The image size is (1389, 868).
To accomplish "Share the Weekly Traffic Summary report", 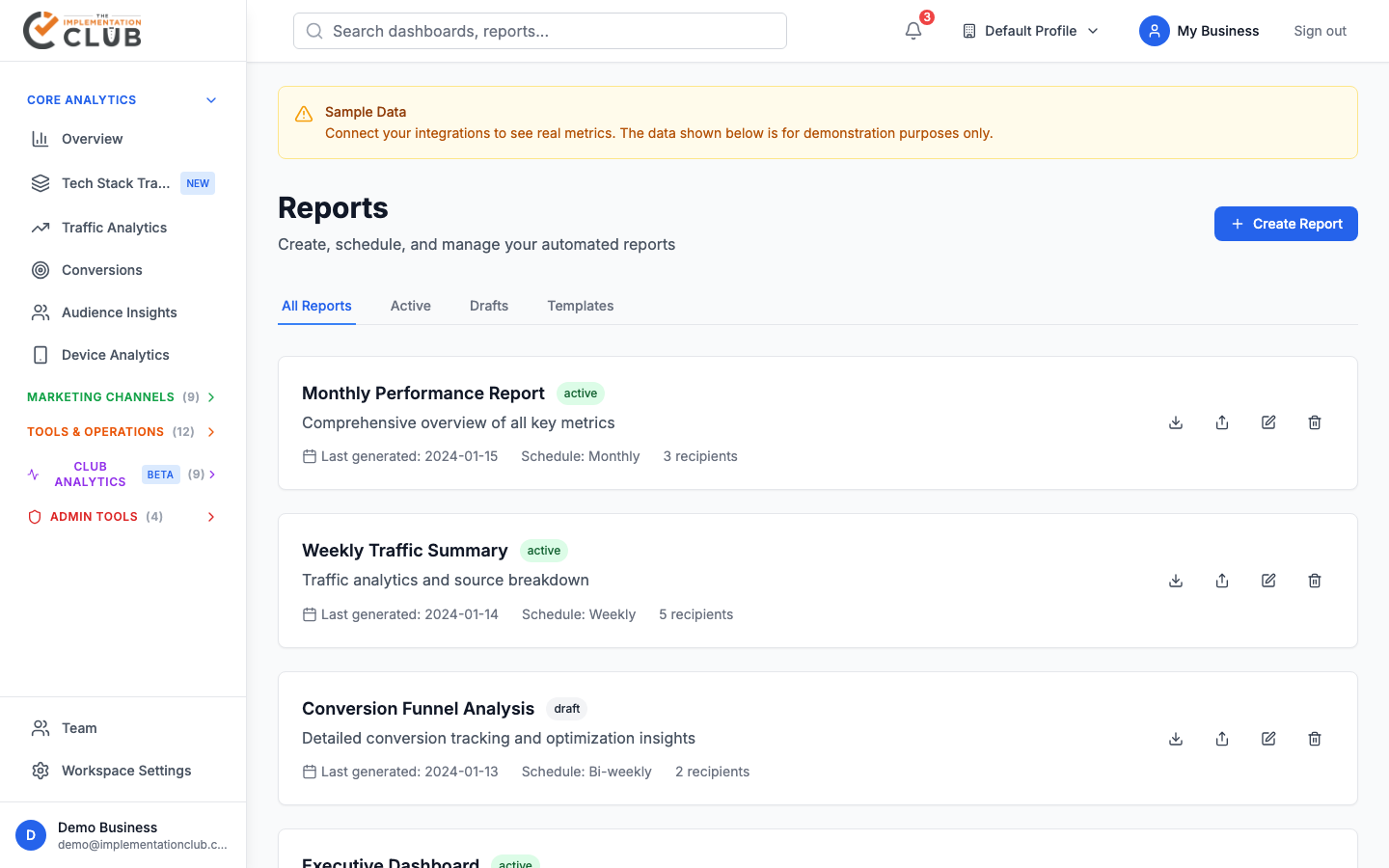I will point(1222,581).
